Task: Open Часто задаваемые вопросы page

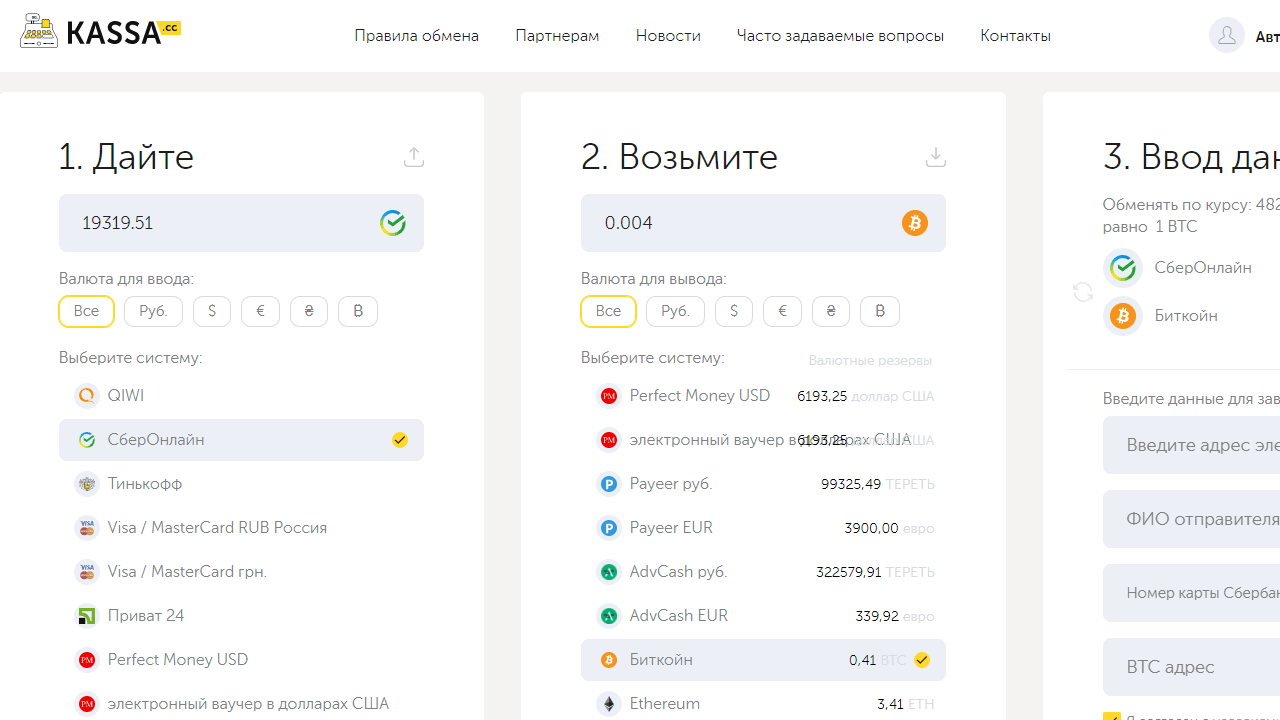Action: (x=840, y=36)
